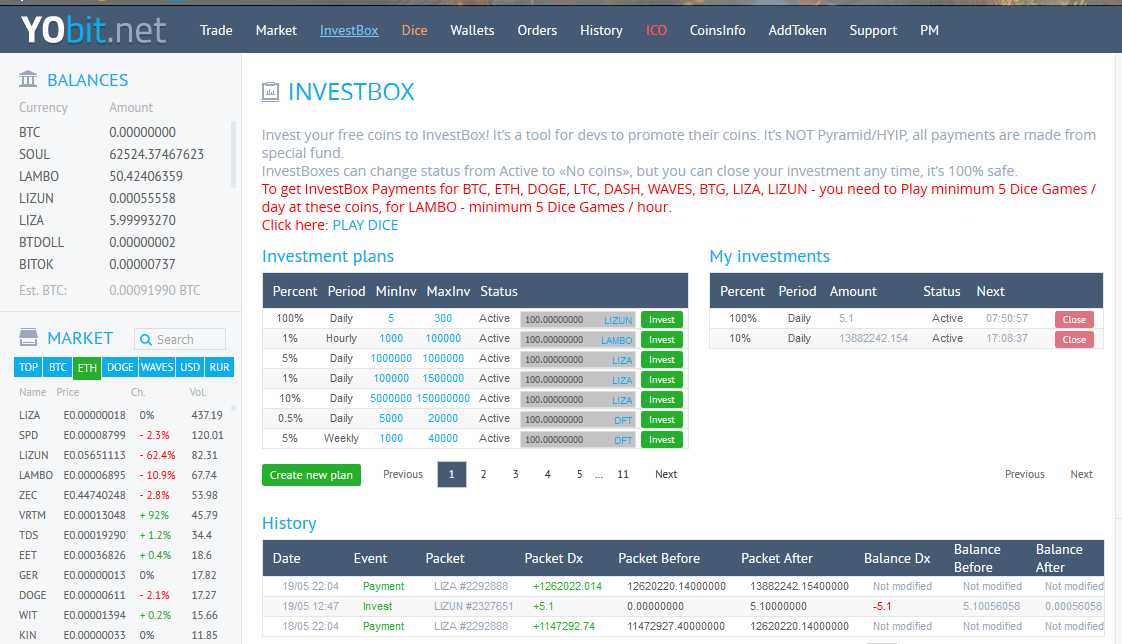Open CoinsInfo page

coord(718,30)
